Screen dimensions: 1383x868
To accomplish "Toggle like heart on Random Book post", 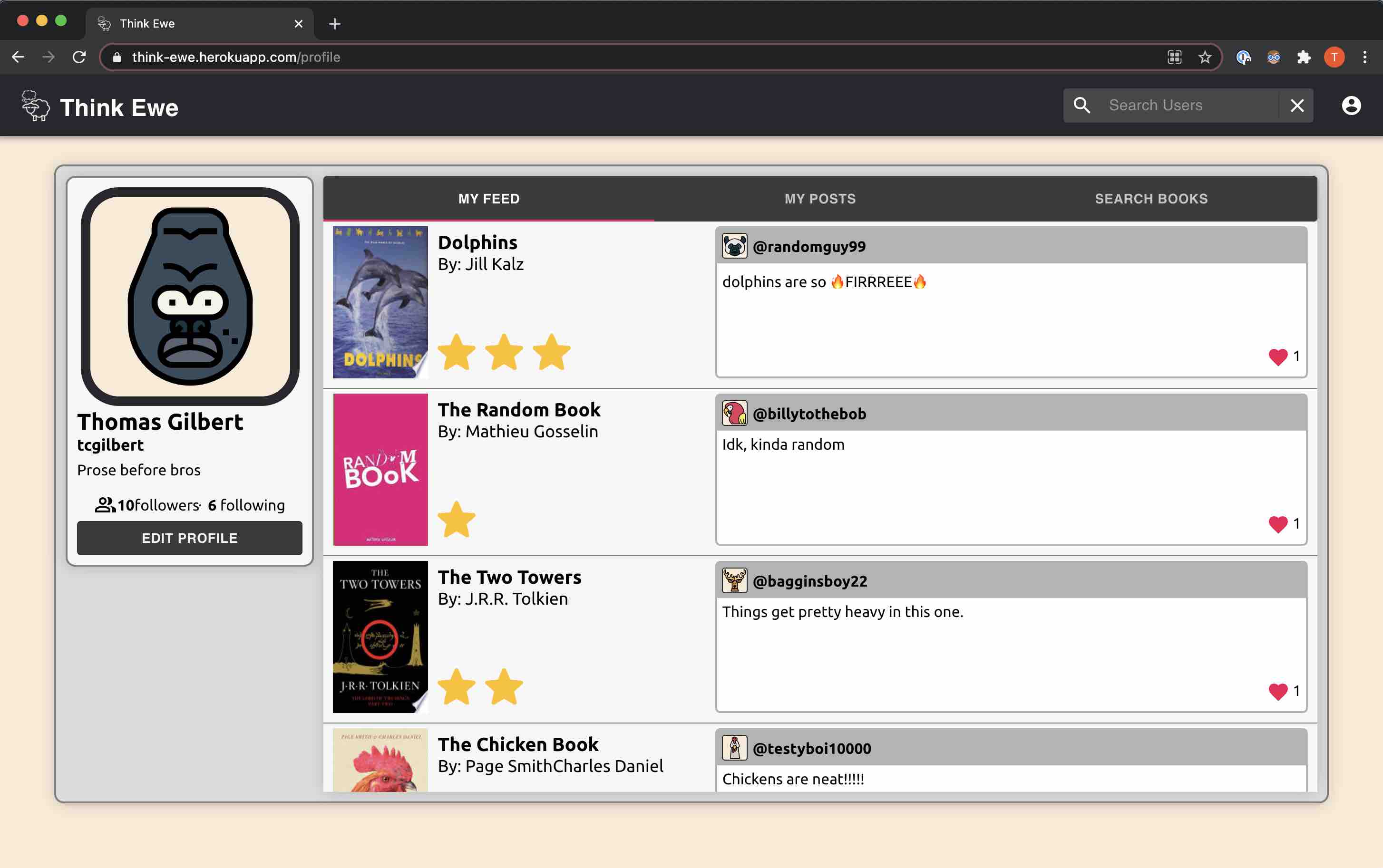I will click(1277, 524).
